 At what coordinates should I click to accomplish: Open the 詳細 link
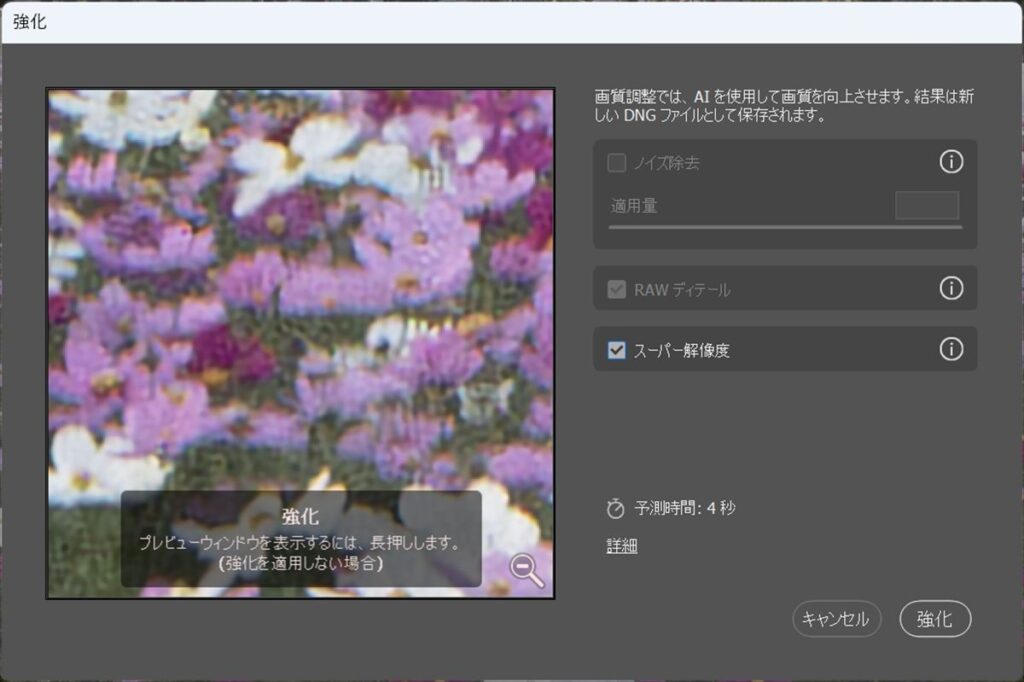pyautogui.click(x=621, y=546)
